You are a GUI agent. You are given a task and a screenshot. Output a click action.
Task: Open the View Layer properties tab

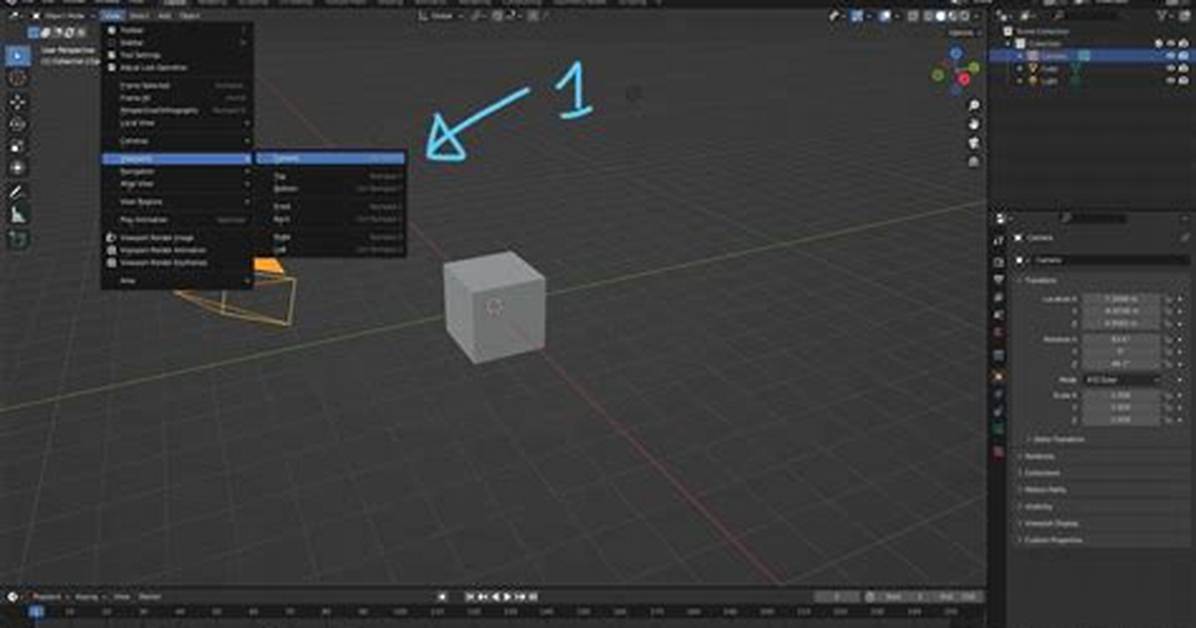click(x=999, y=298)
